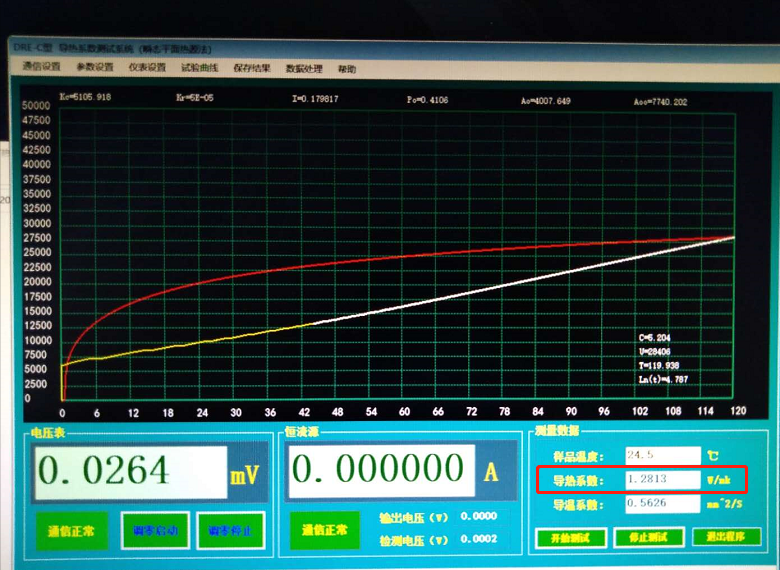The image size is (780, 570).
Task: Click the 导温系数 value field
Action: pos(661,504)
